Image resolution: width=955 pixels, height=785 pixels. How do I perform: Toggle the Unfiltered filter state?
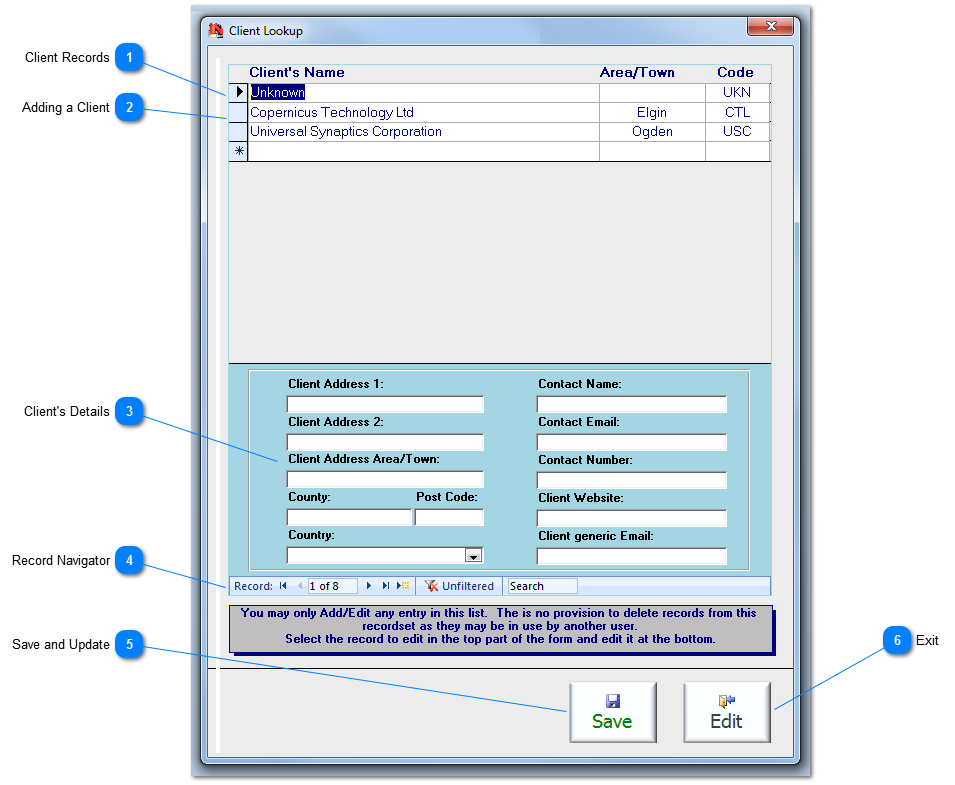(460, 586)
